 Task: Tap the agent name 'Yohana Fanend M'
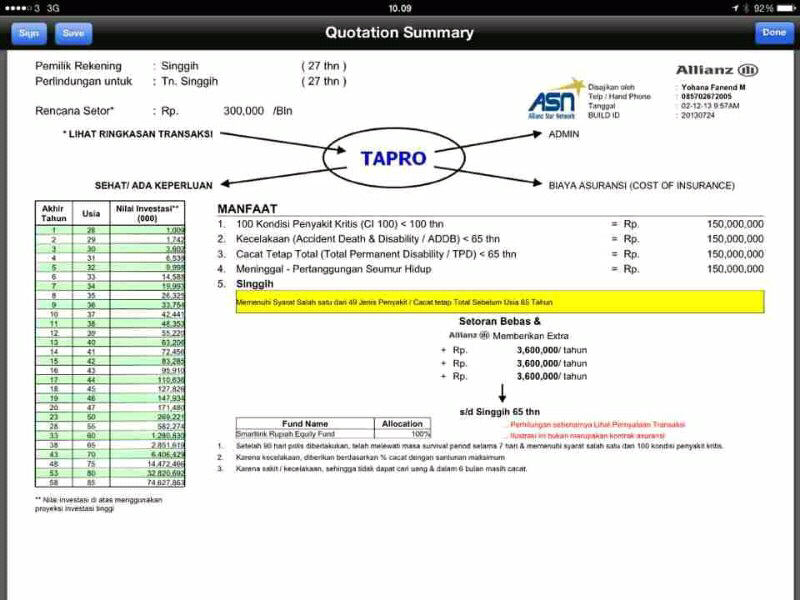coord(713,87)
